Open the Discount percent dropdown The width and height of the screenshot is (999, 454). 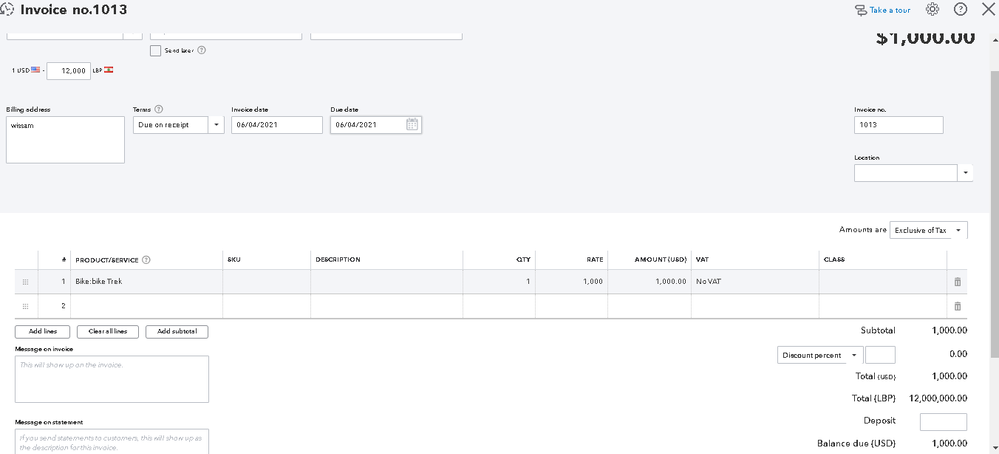pyautogui.click(x=819, y=355)
